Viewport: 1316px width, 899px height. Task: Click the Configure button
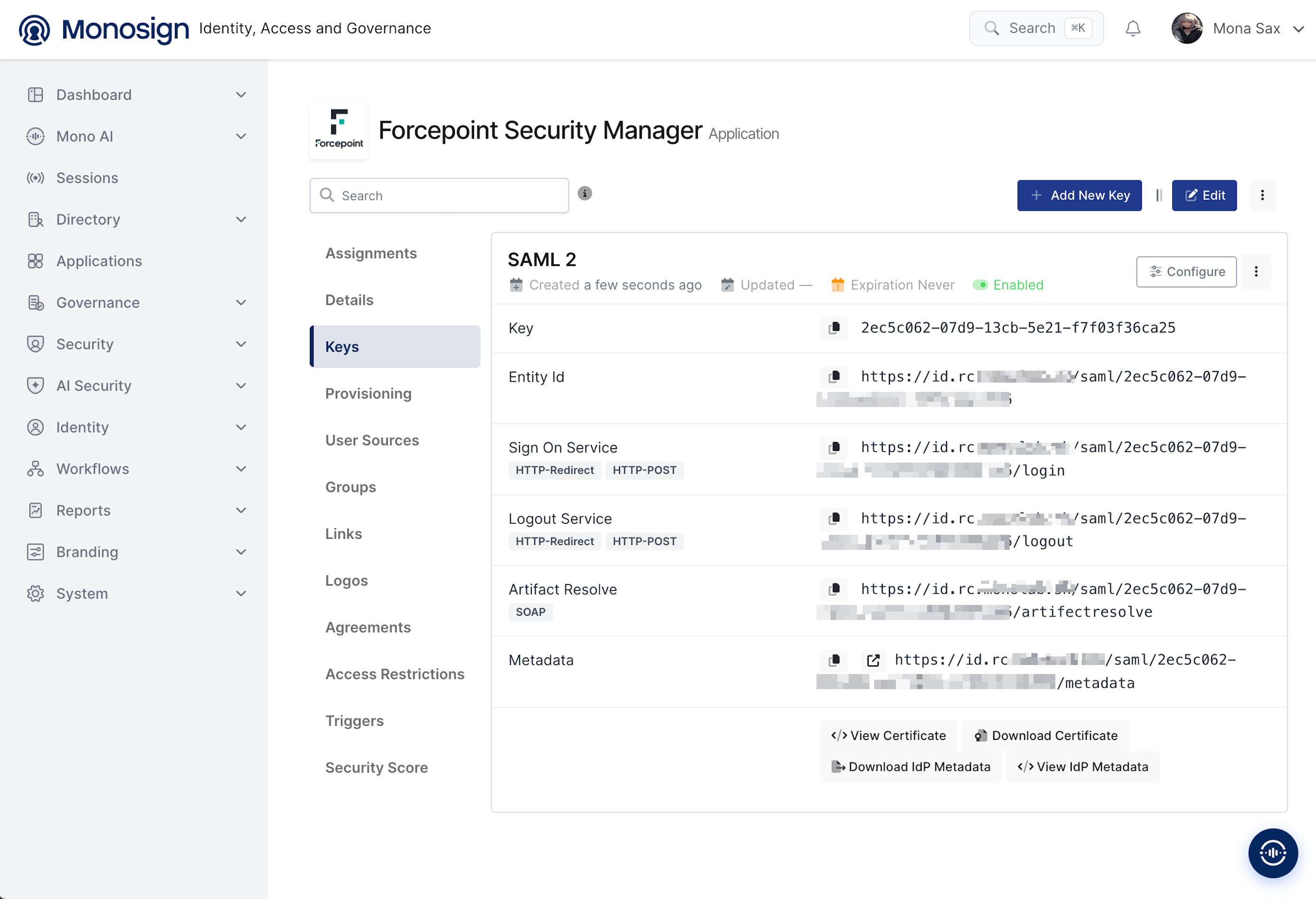[x=1186, y=272]
